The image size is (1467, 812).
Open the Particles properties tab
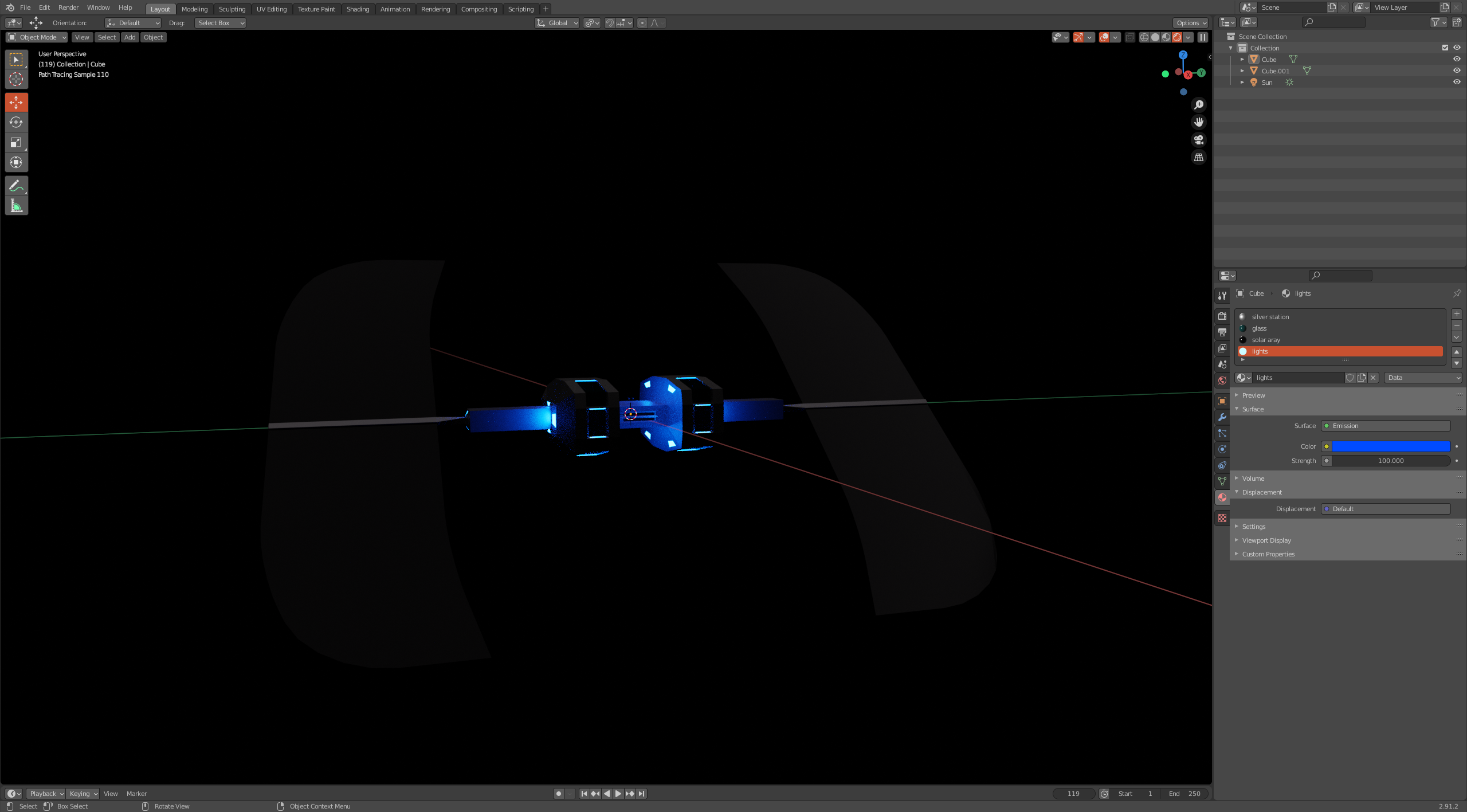pyautogui.click(x=1222, y=433)
